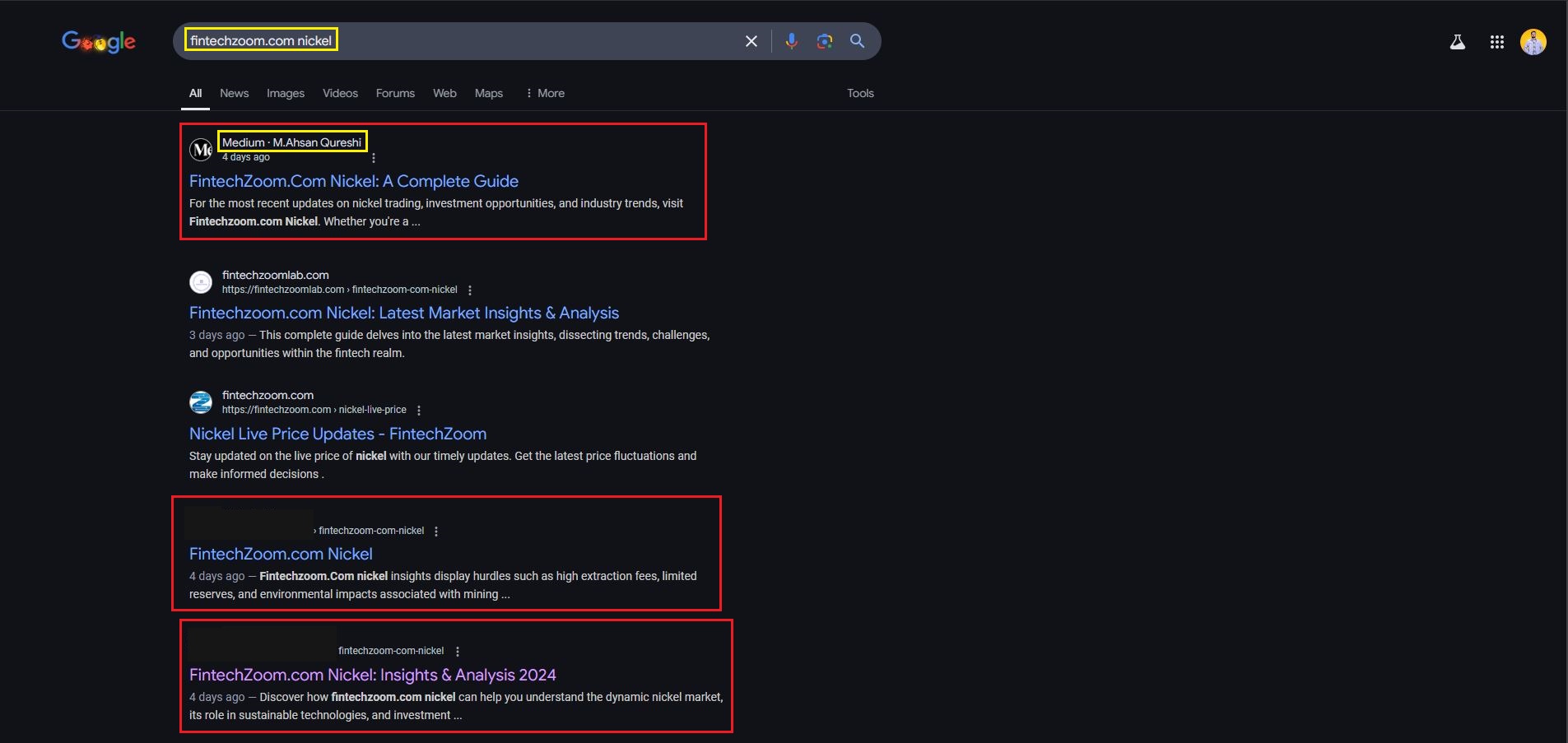Open options menu for Medium result
This screenshot has height=743, width=1568.
[x=374, y=158]
